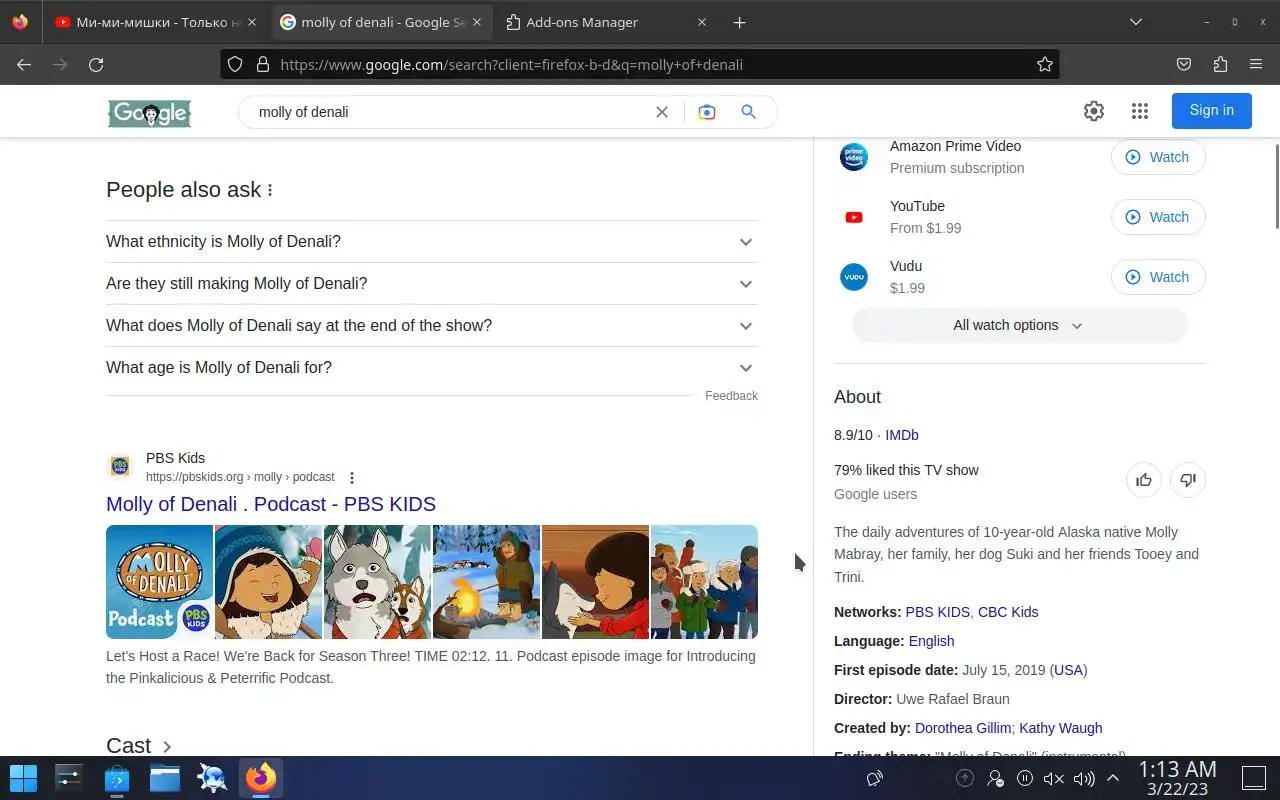Expand 'What age is Molly of Denali for?'
The image size is (1280, 800).
tap(432, 368)
